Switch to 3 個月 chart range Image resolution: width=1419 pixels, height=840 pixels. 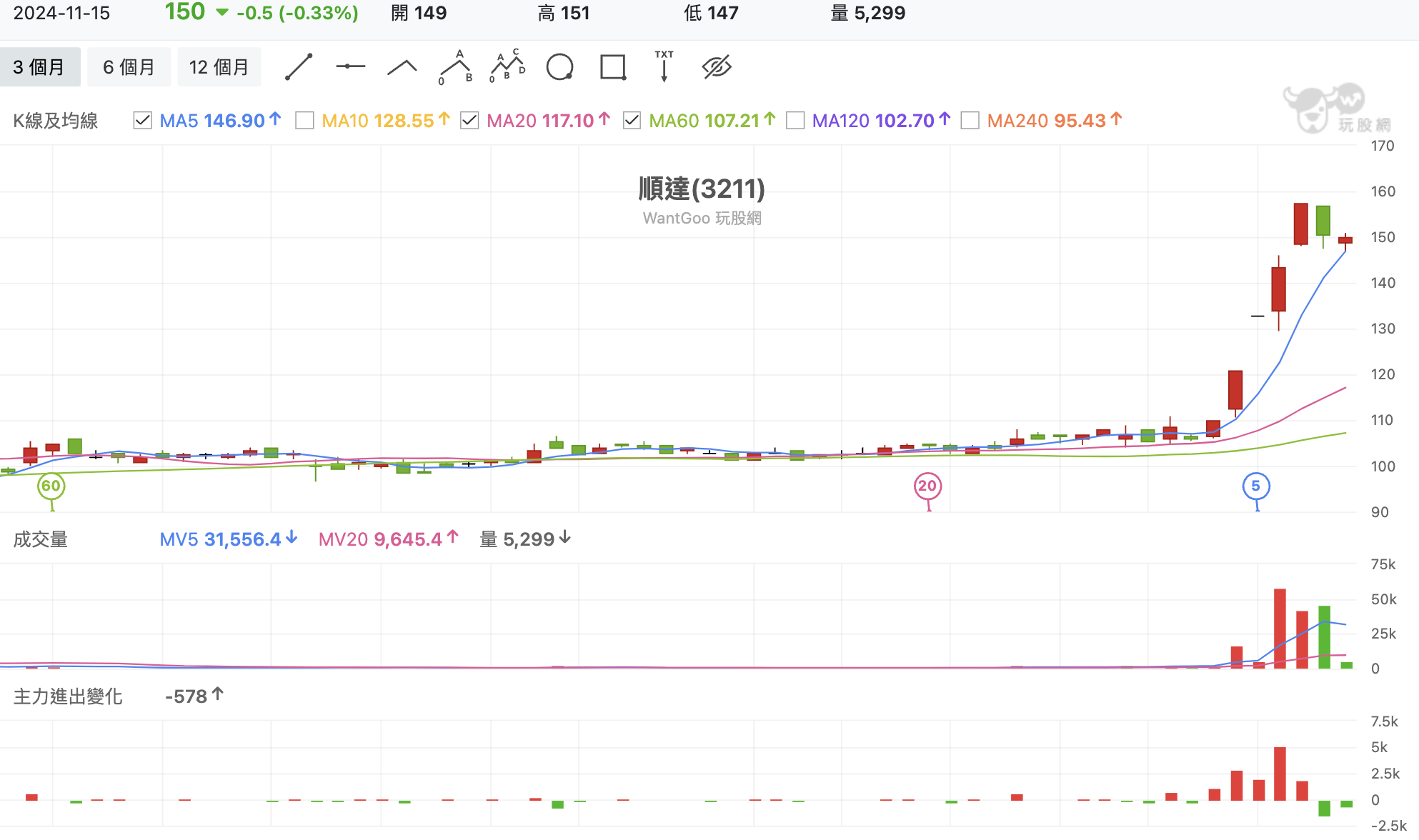click(x=39, y=67)
